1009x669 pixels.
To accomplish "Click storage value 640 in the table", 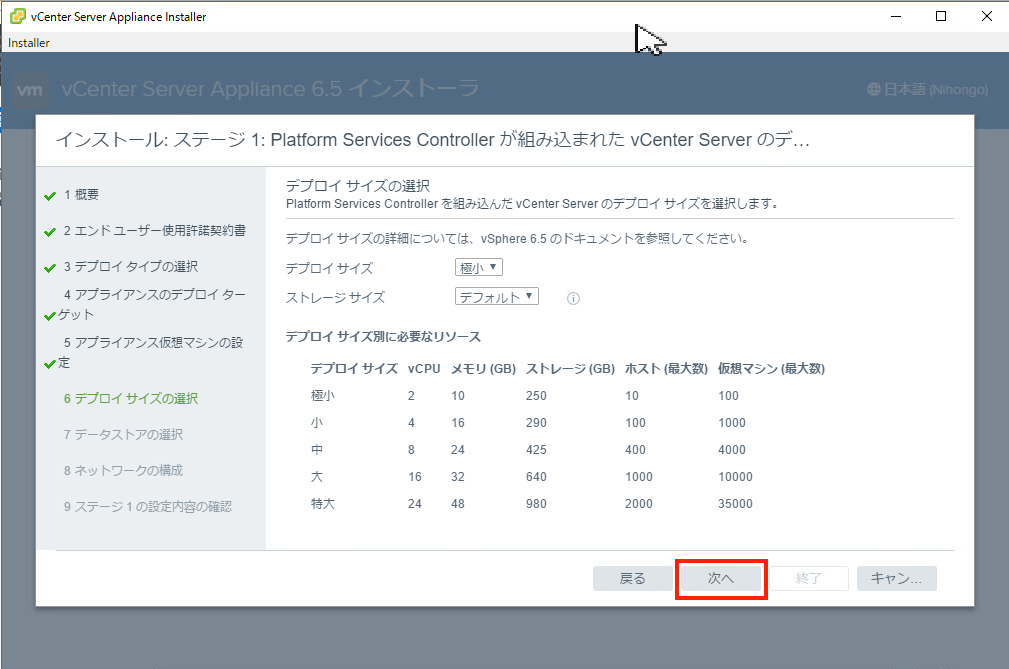I will tap(536, 477).
